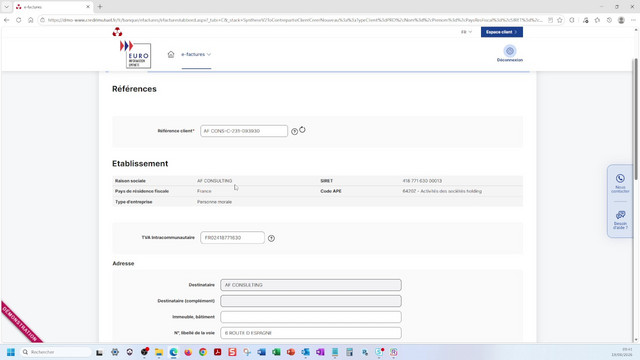The height and width of the screenshot is (360, 640).
Task: Open the tab list chevron in browser
Action: [7, 7]
